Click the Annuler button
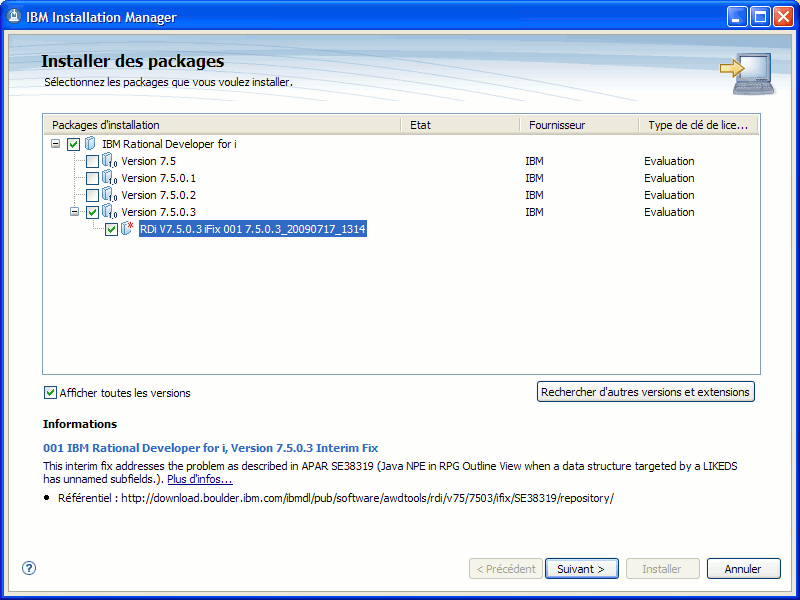 click(x=743, y=569)
